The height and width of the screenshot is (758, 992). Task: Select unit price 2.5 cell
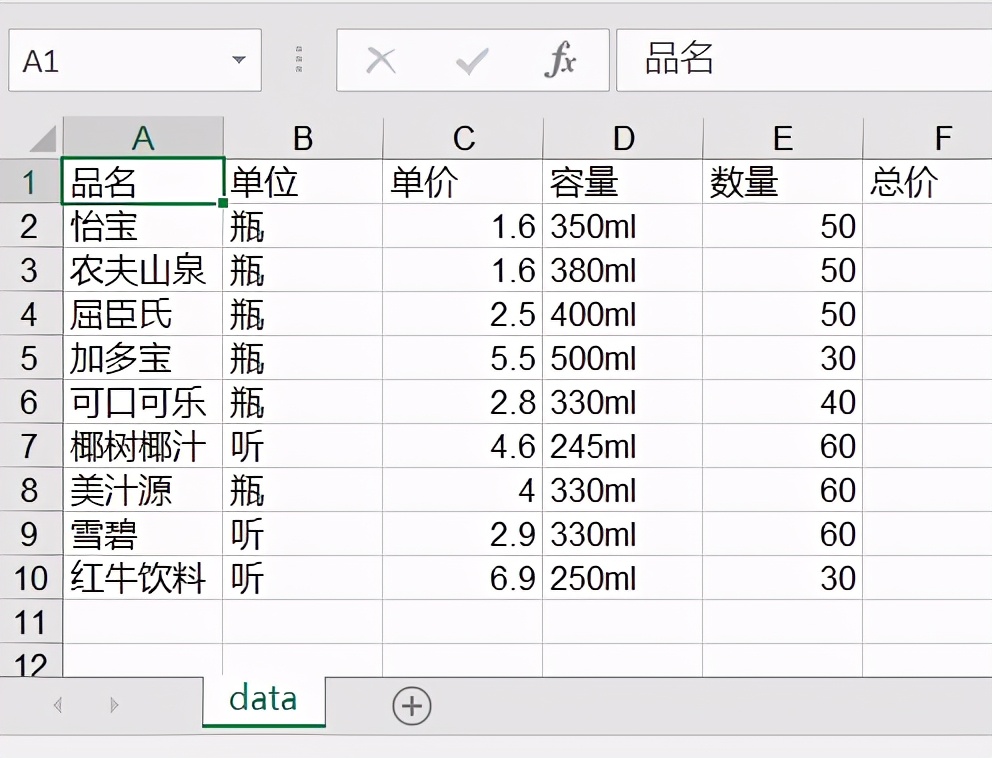pos(463,314)
